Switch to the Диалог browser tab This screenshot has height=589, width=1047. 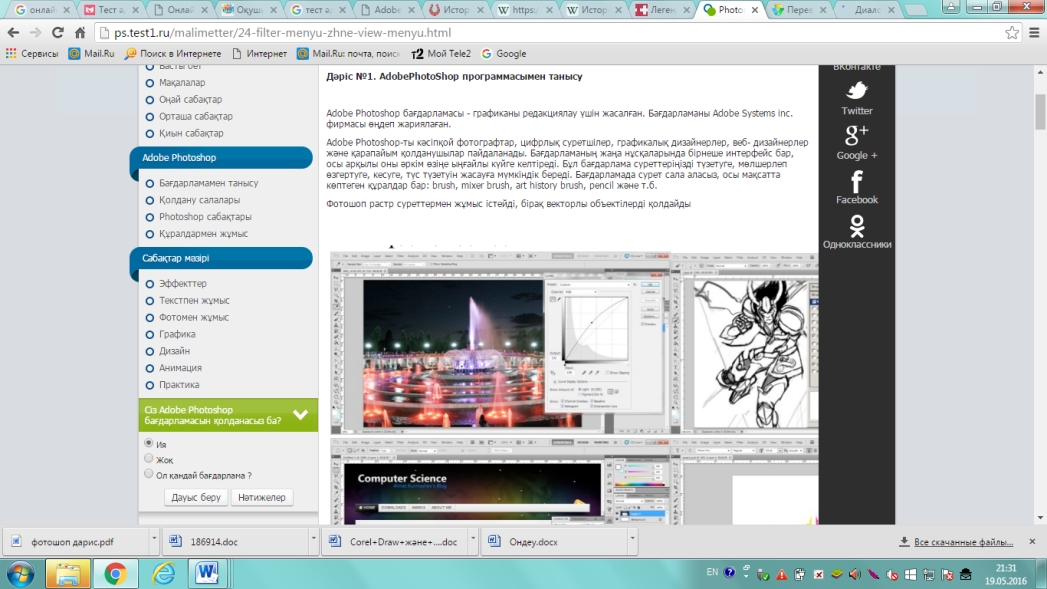coord(867,10)
